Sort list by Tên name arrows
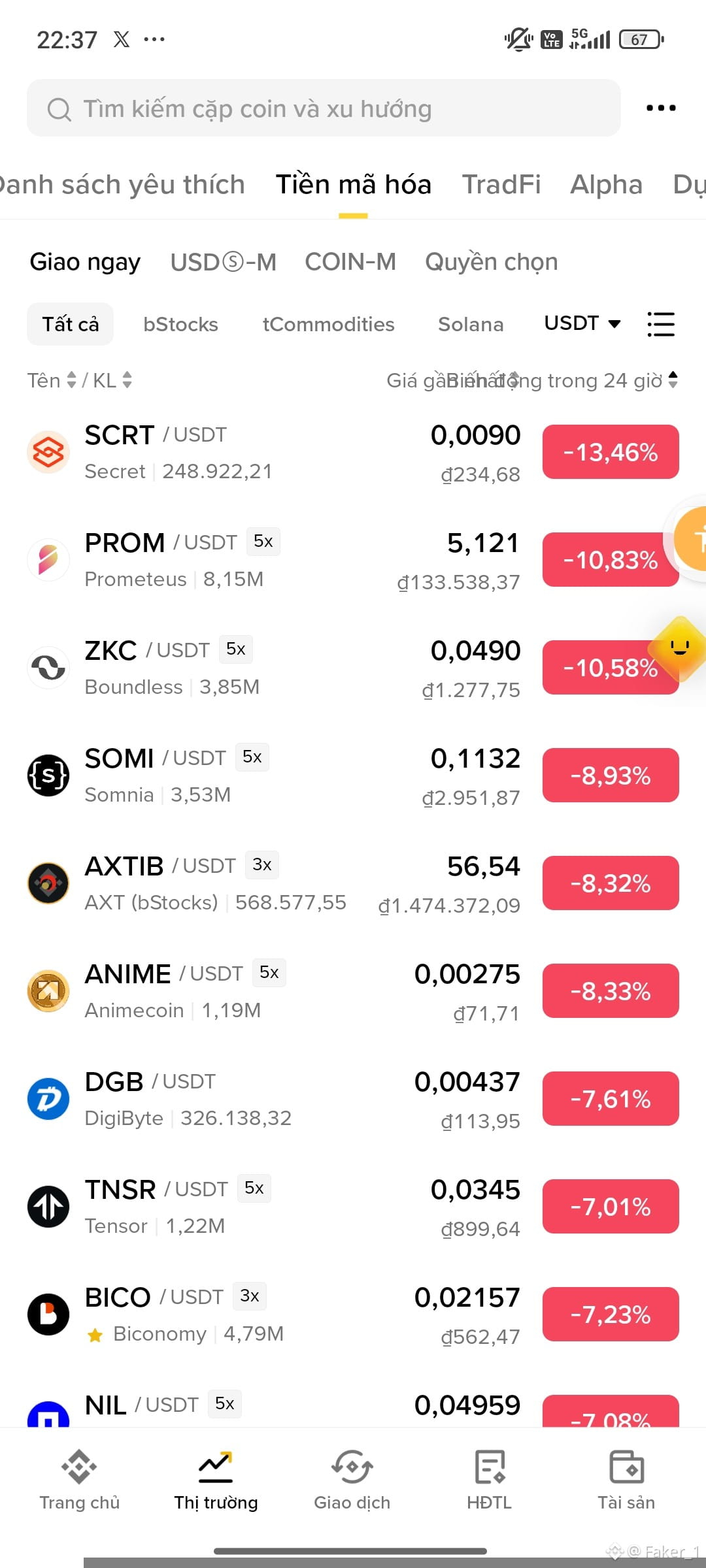This screenshot has height=1568, width=706. pyautogui.click(x=71, y=380)
